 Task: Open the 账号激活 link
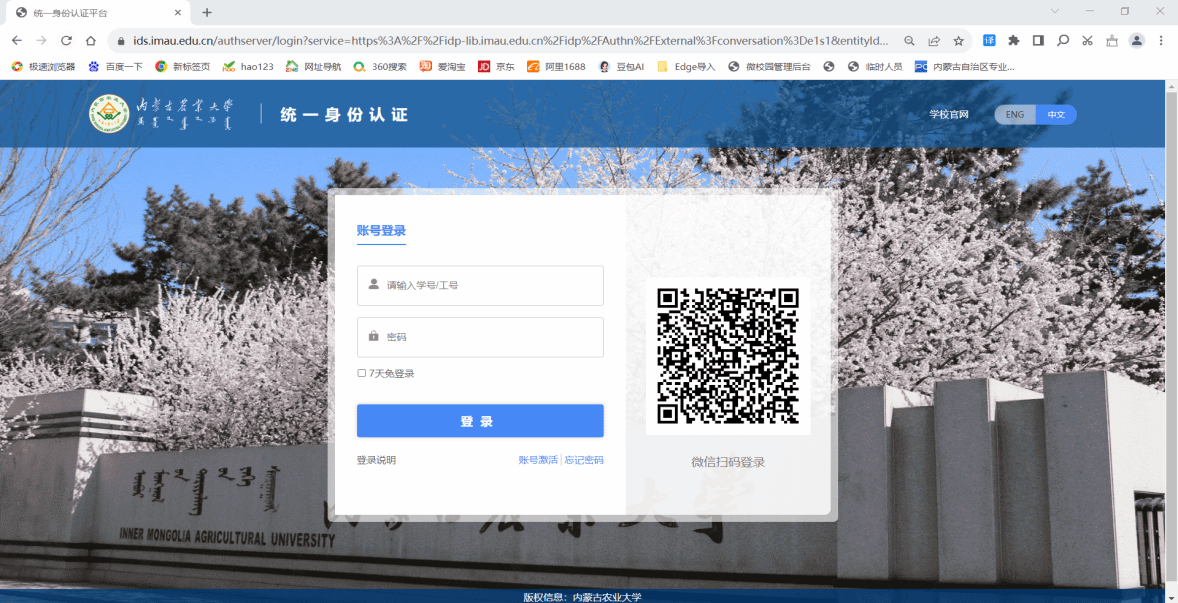(x=538, y=460)
